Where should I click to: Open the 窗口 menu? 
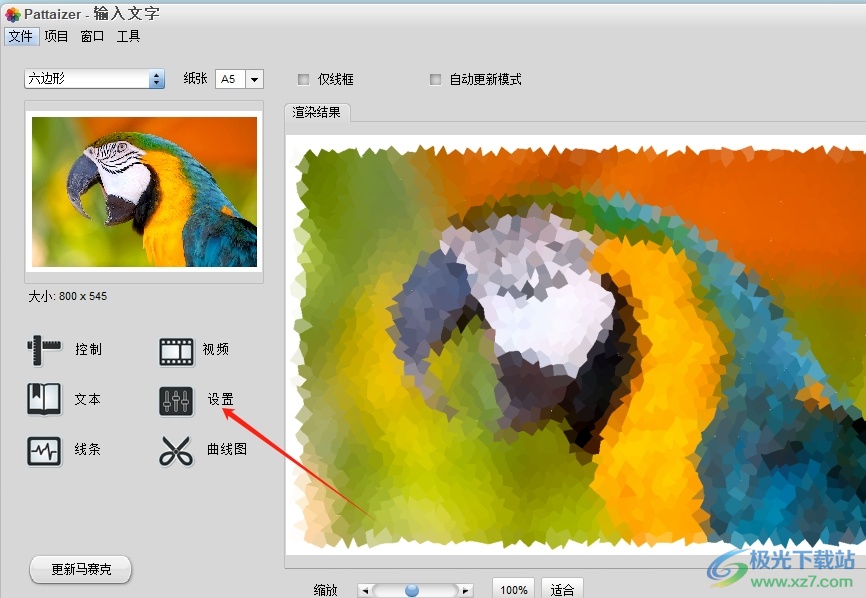[92, 36]
